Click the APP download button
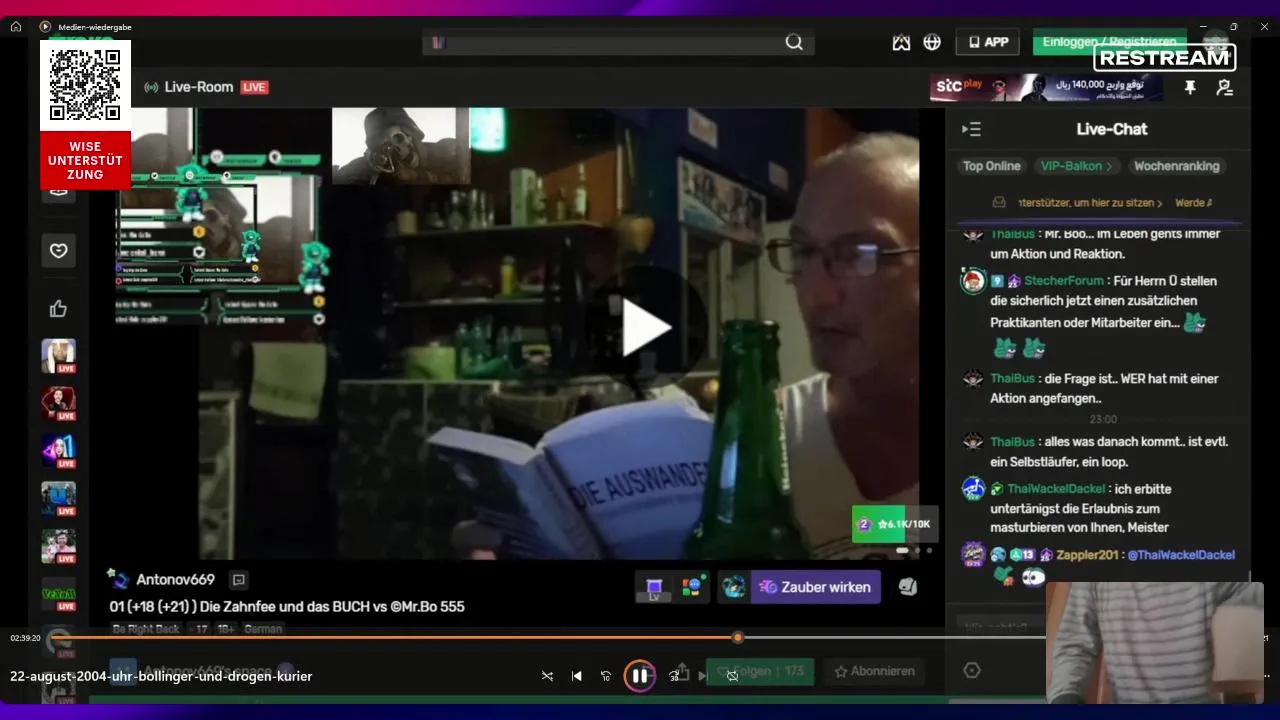The height and width of the screenshot is (720, 1280). 987,42
